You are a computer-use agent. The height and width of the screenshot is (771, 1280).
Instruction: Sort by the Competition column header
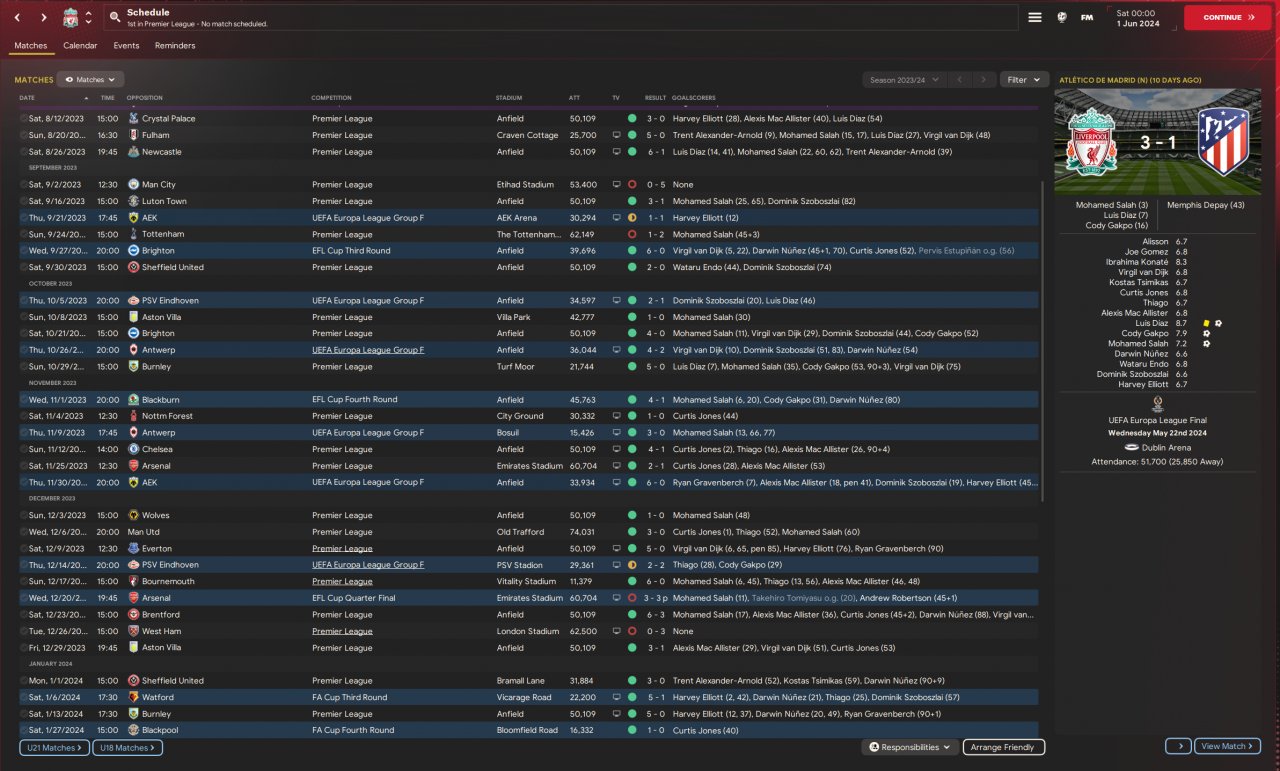[332, 98]
